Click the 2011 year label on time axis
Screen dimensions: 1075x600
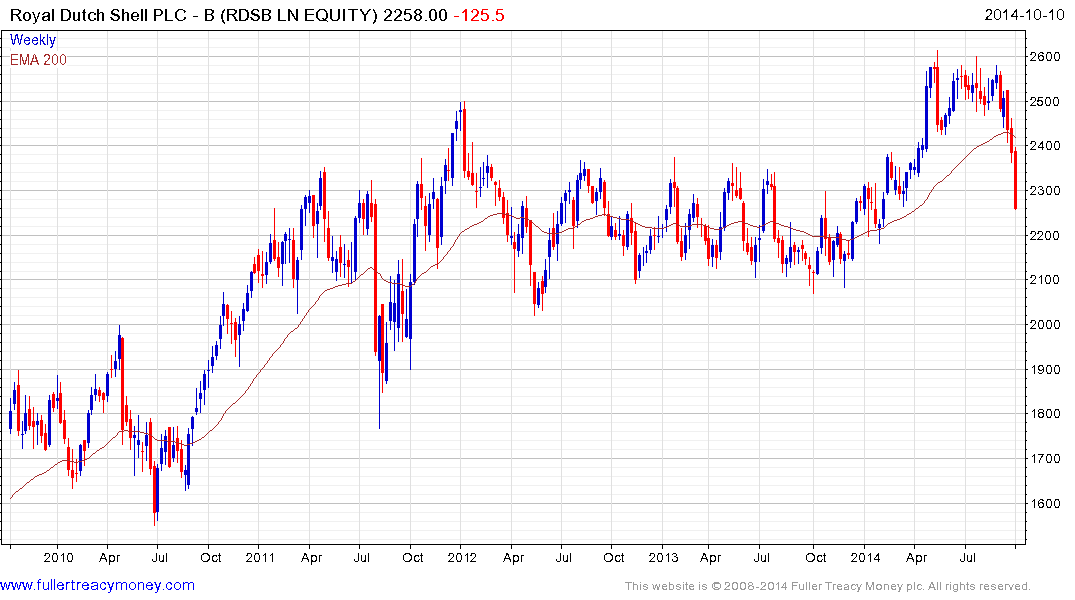coord(260,557)
